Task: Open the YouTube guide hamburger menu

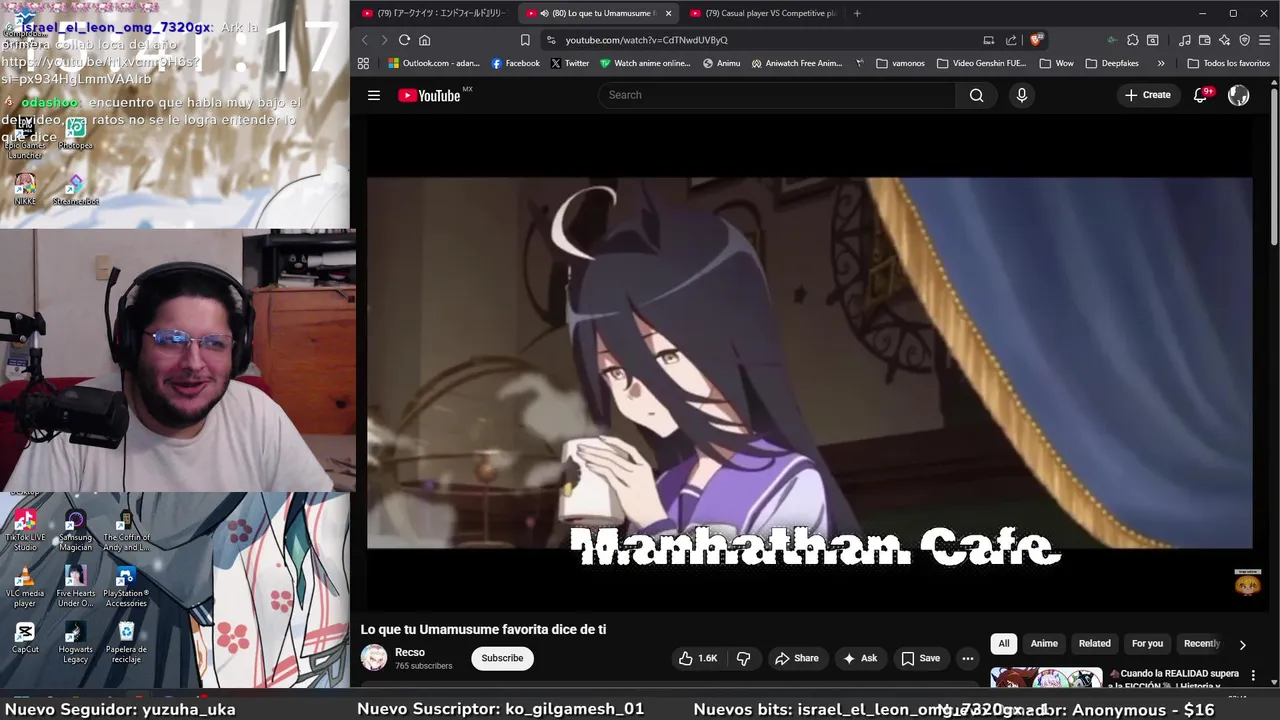Action: click(x=374, y=95)
